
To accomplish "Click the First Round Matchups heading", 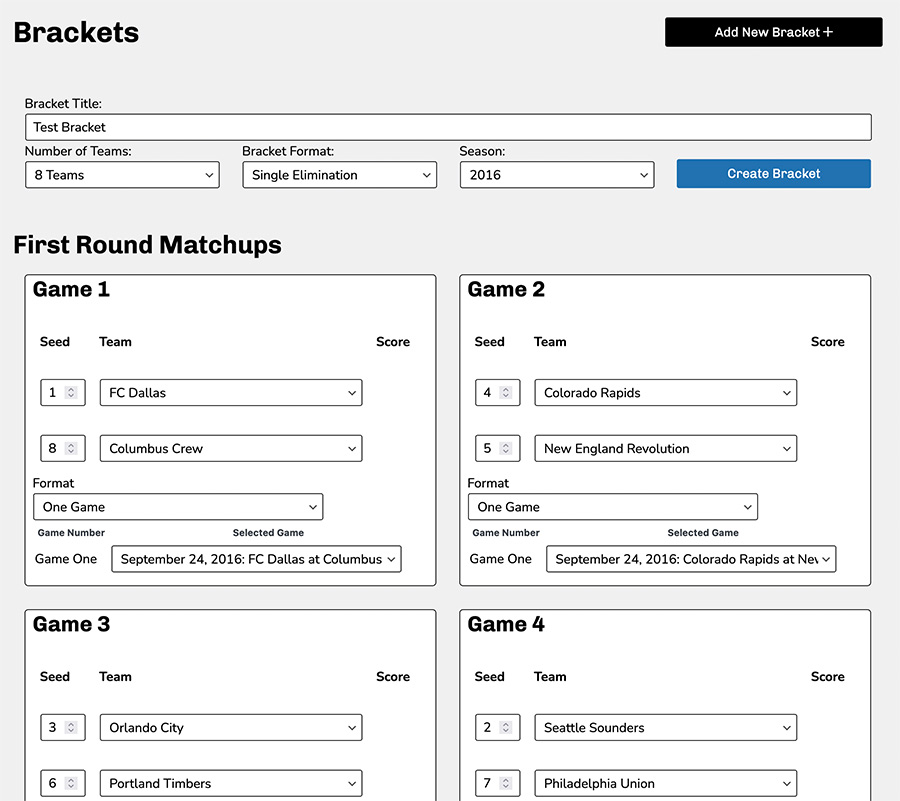I will point(148,245).
